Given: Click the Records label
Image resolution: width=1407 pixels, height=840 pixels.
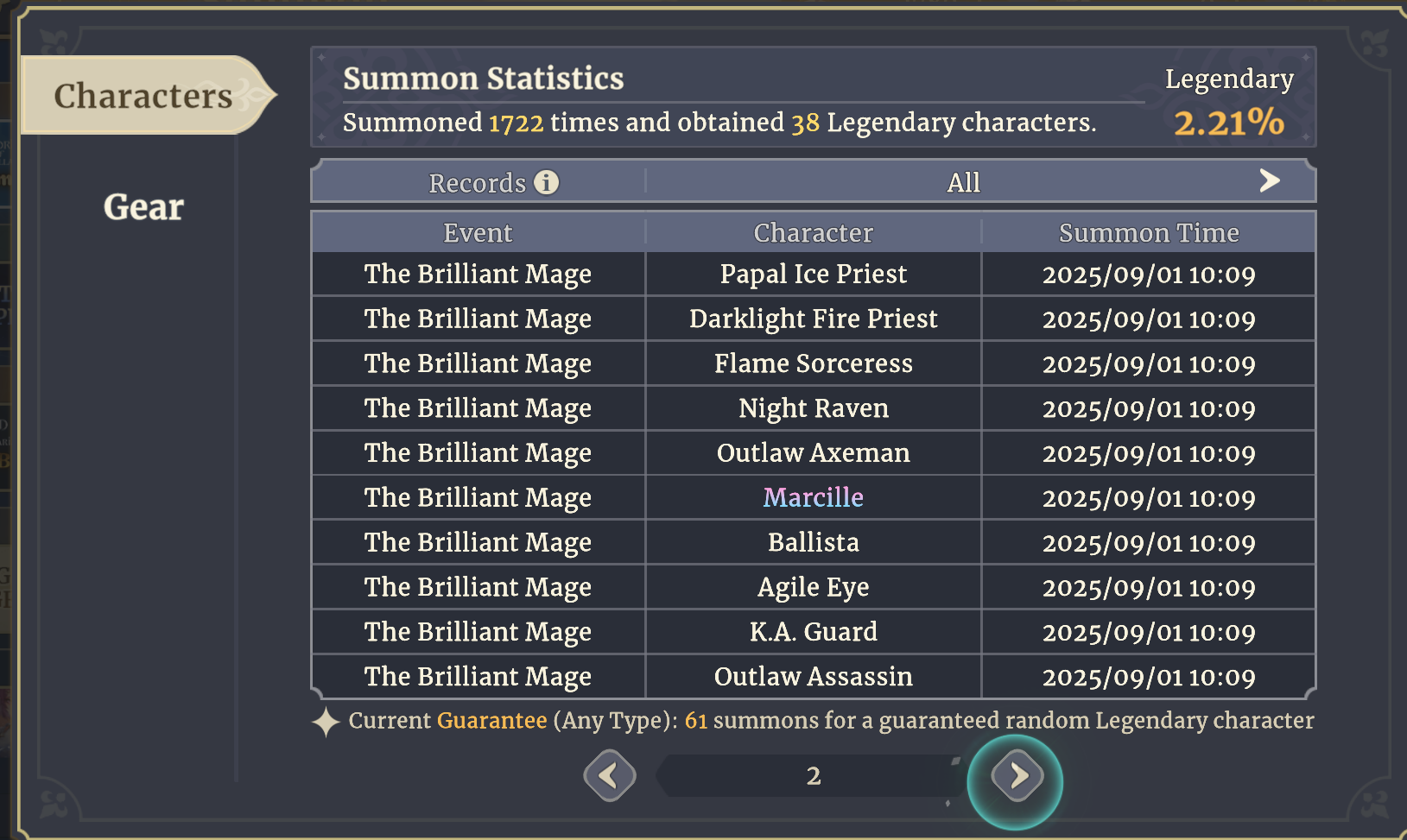Looking at the screenshot, I should [477, 183].
